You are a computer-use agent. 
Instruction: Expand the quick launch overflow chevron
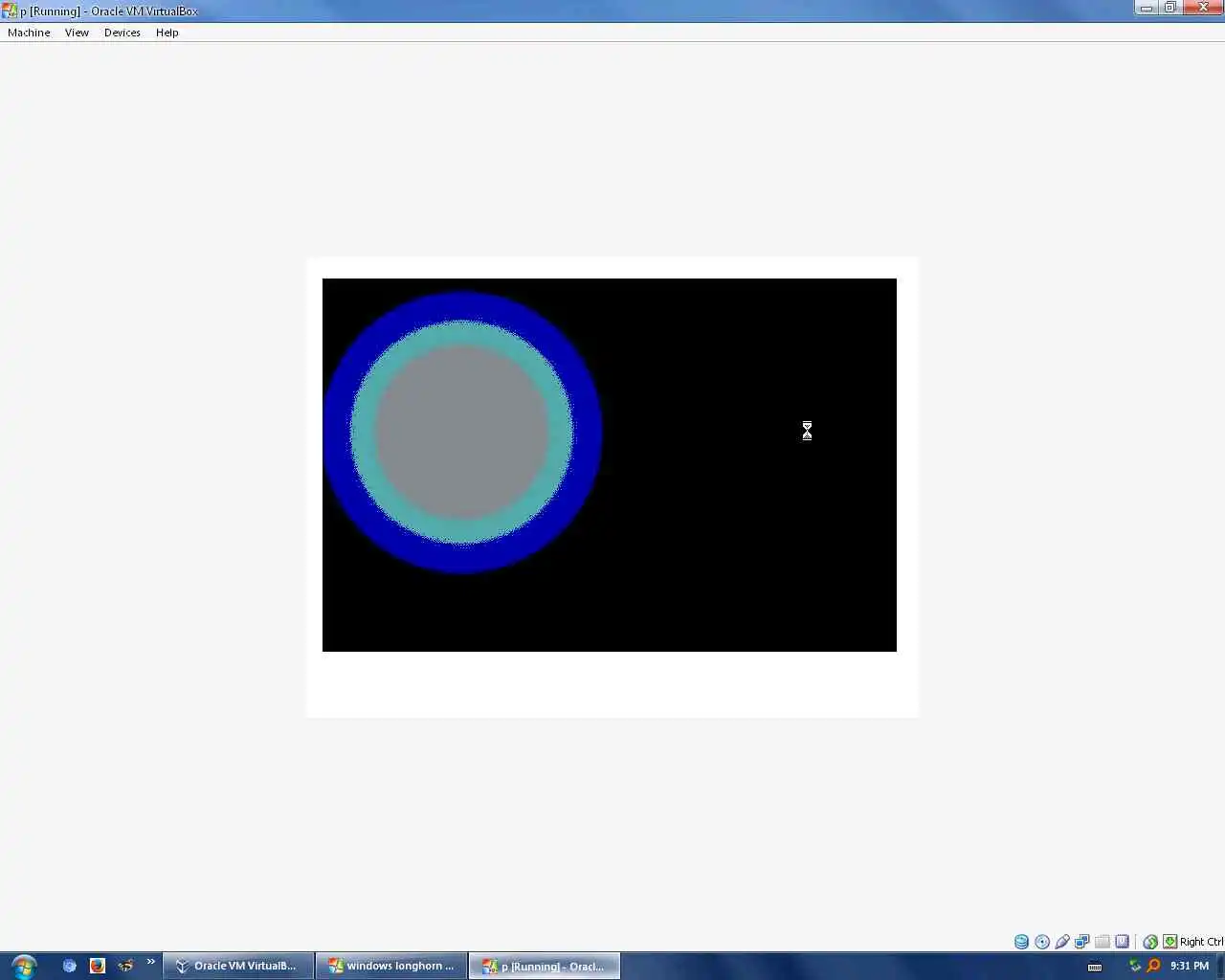click(150, 962)
